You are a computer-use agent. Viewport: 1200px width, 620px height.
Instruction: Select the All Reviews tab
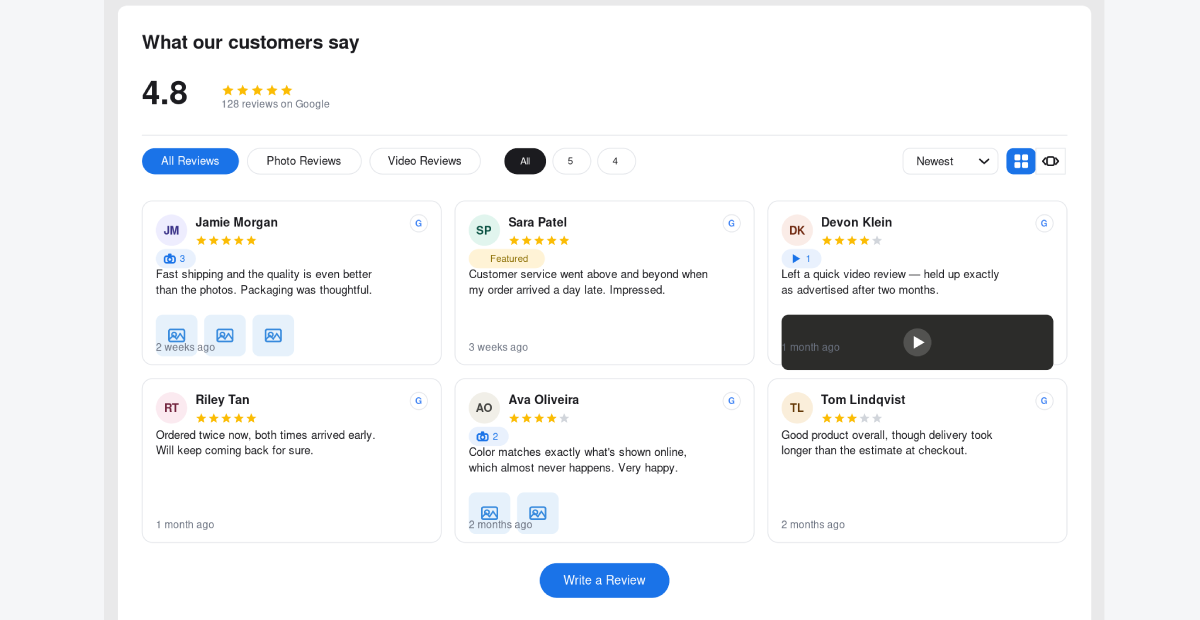190,161
